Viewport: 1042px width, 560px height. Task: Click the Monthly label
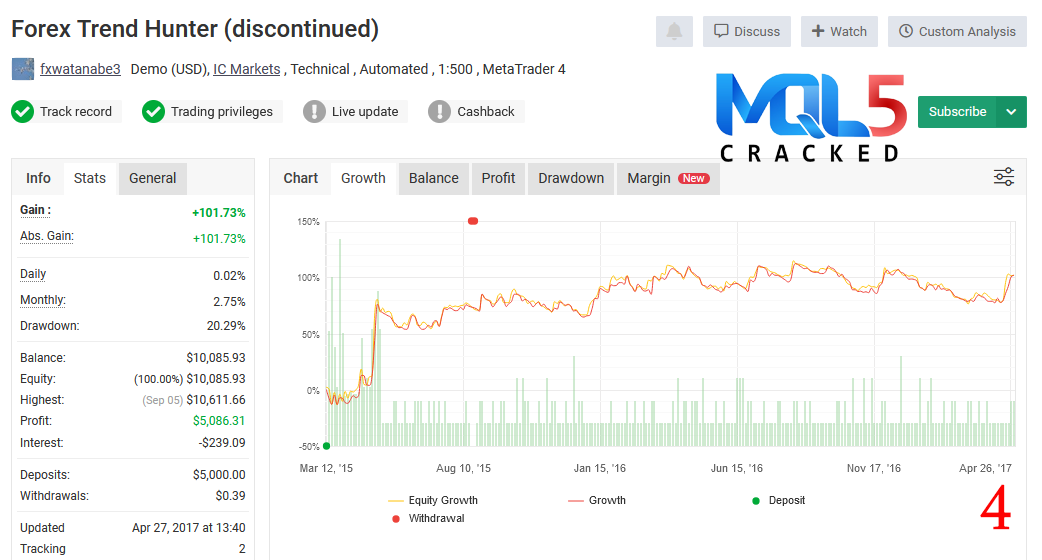pos(43,300)
